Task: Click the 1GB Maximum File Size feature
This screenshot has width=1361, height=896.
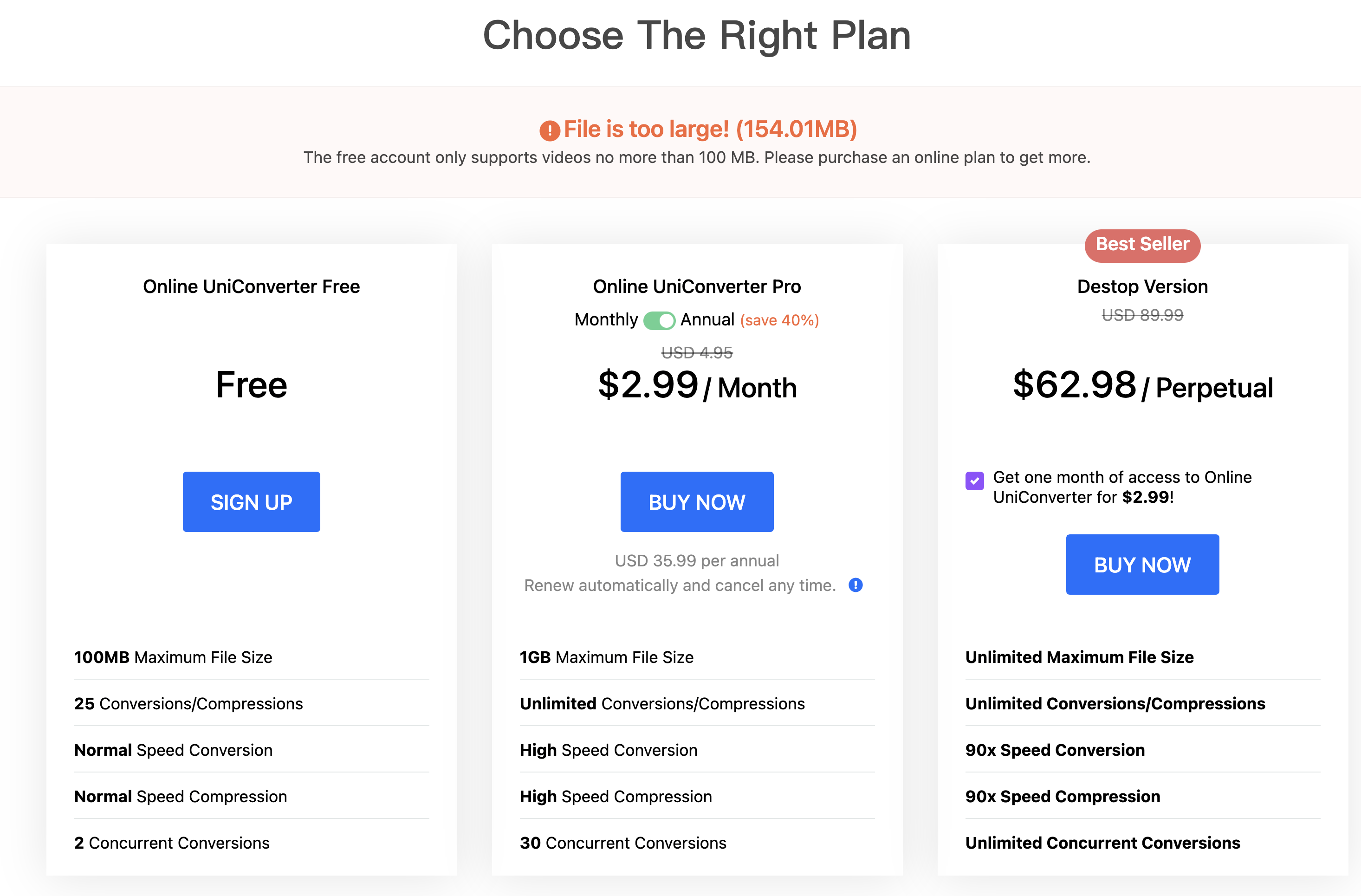Action: pyautogui.click(x=606, y=657)
